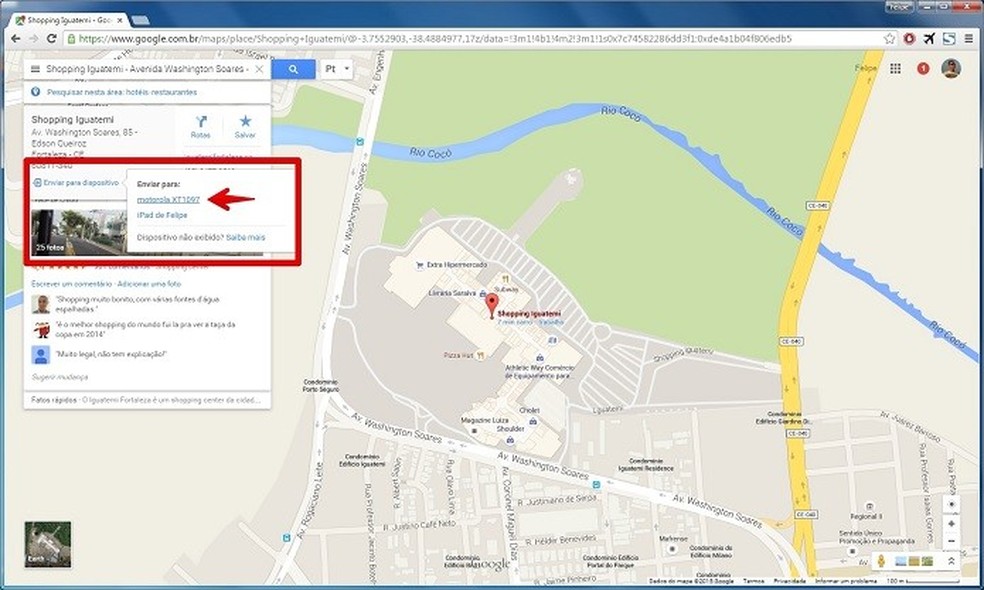
Task: Send to motorola XT1097 device
Action: [x=168, y=200]
